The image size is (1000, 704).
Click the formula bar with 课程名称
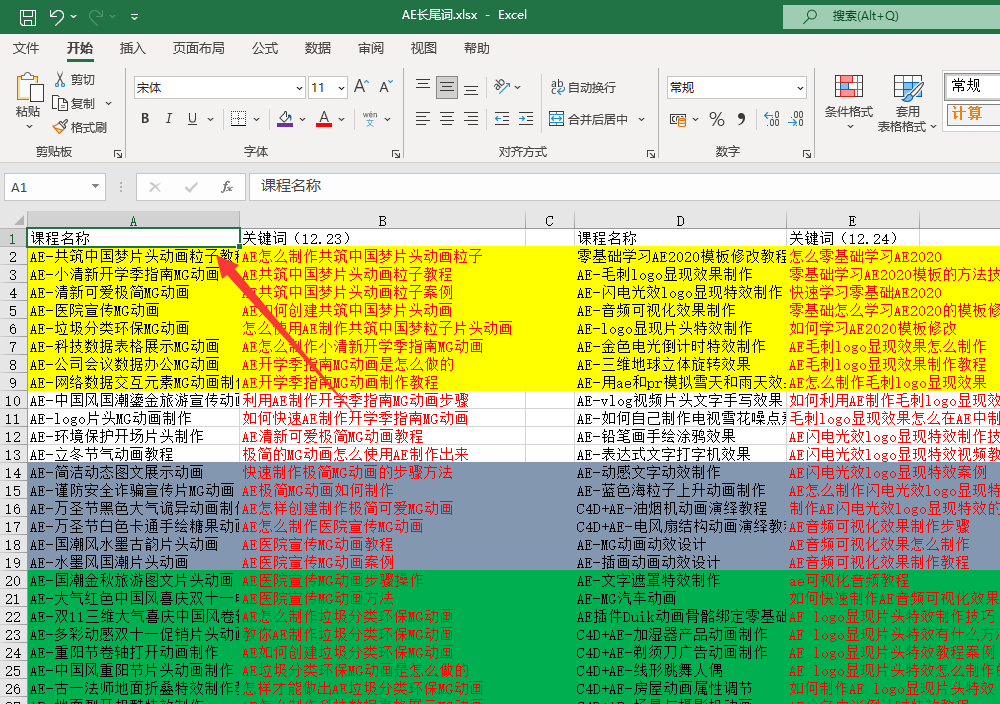pyautogui.click(x=624, y=187)
